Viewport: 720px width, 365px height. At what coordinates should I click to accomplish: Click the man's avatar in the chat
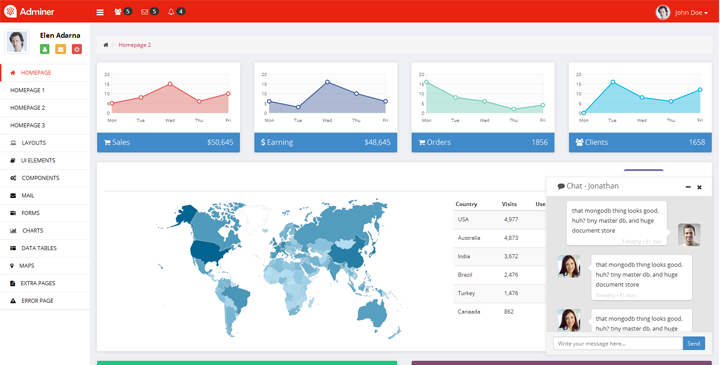(x=689, y=235)
